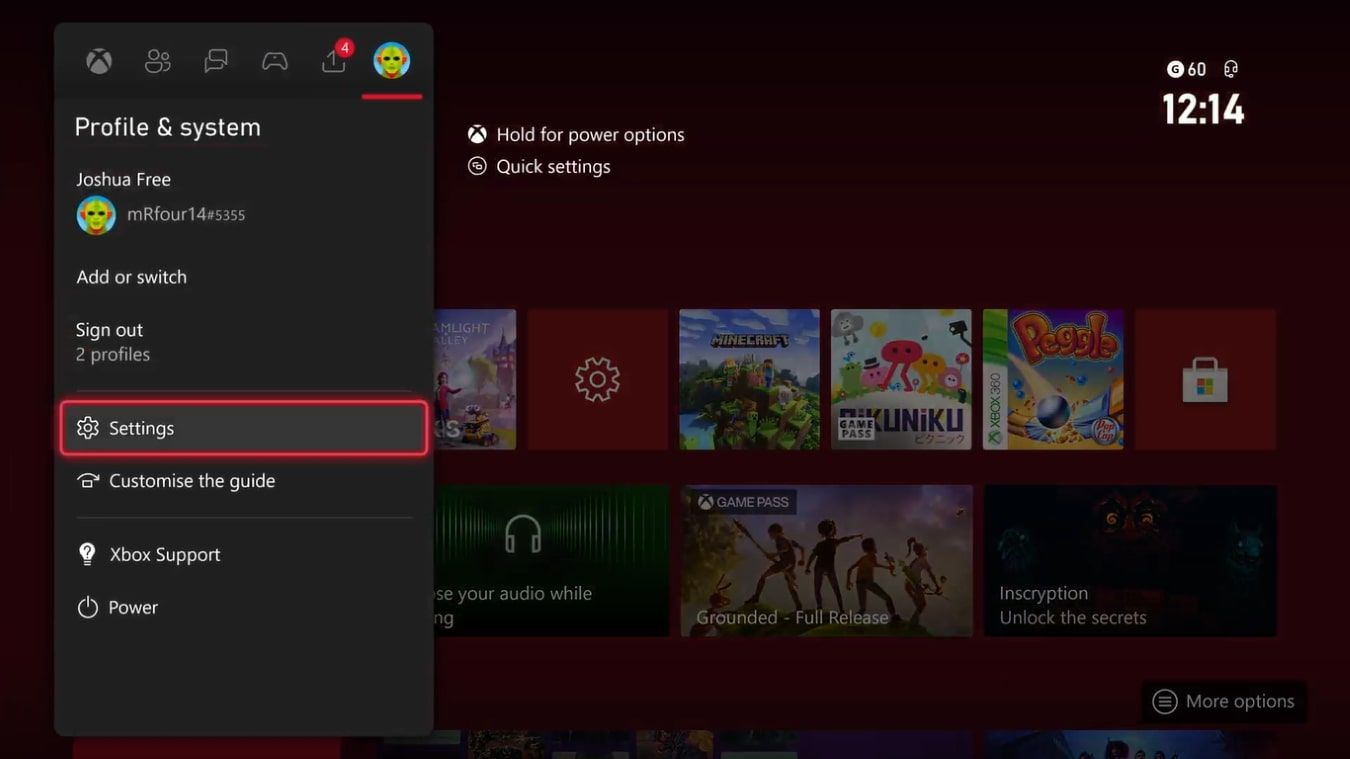Click the Hold for power options hint
Viewport: 1350px width, 759px height.
point(576,134)
